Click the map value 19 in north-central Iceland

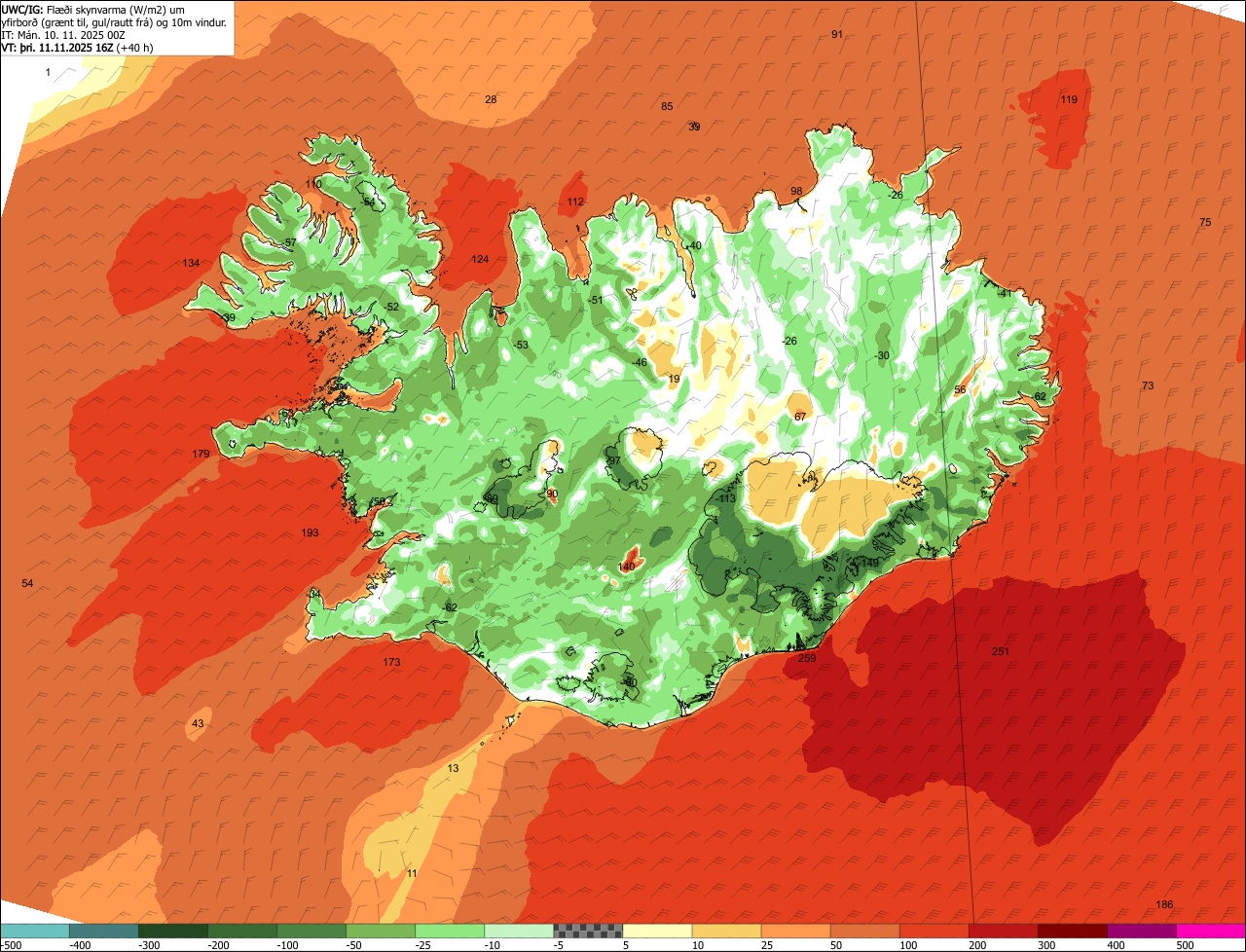(x=674, y=380)
